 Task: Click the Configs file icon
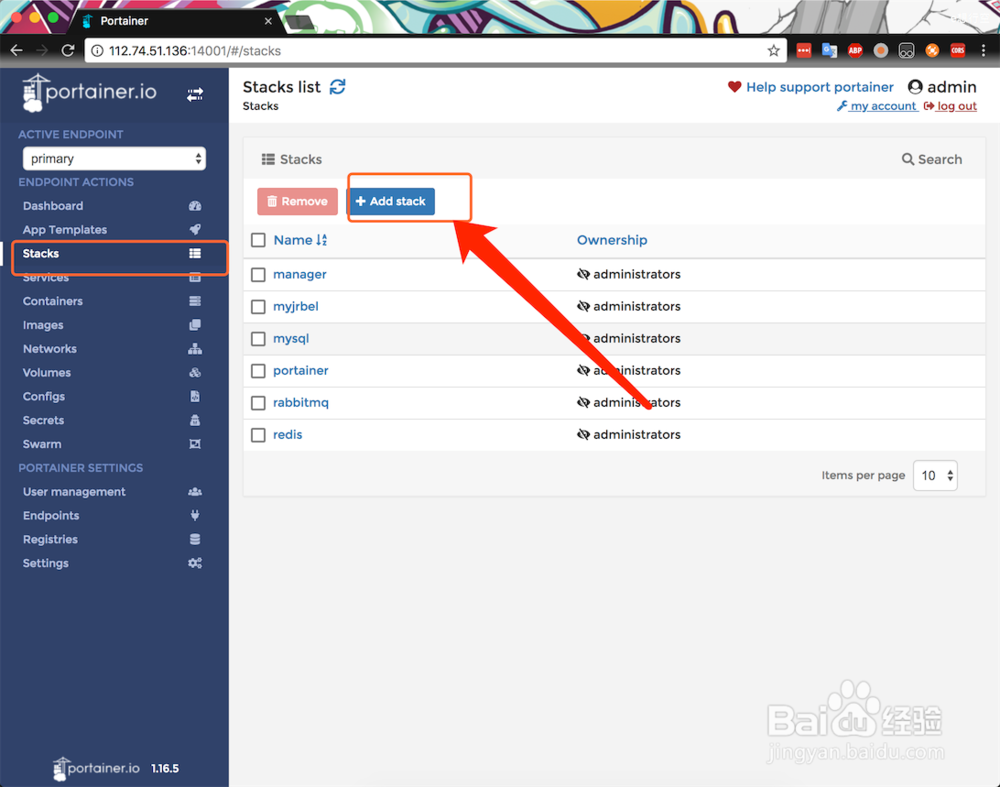(x=195, y=396)
